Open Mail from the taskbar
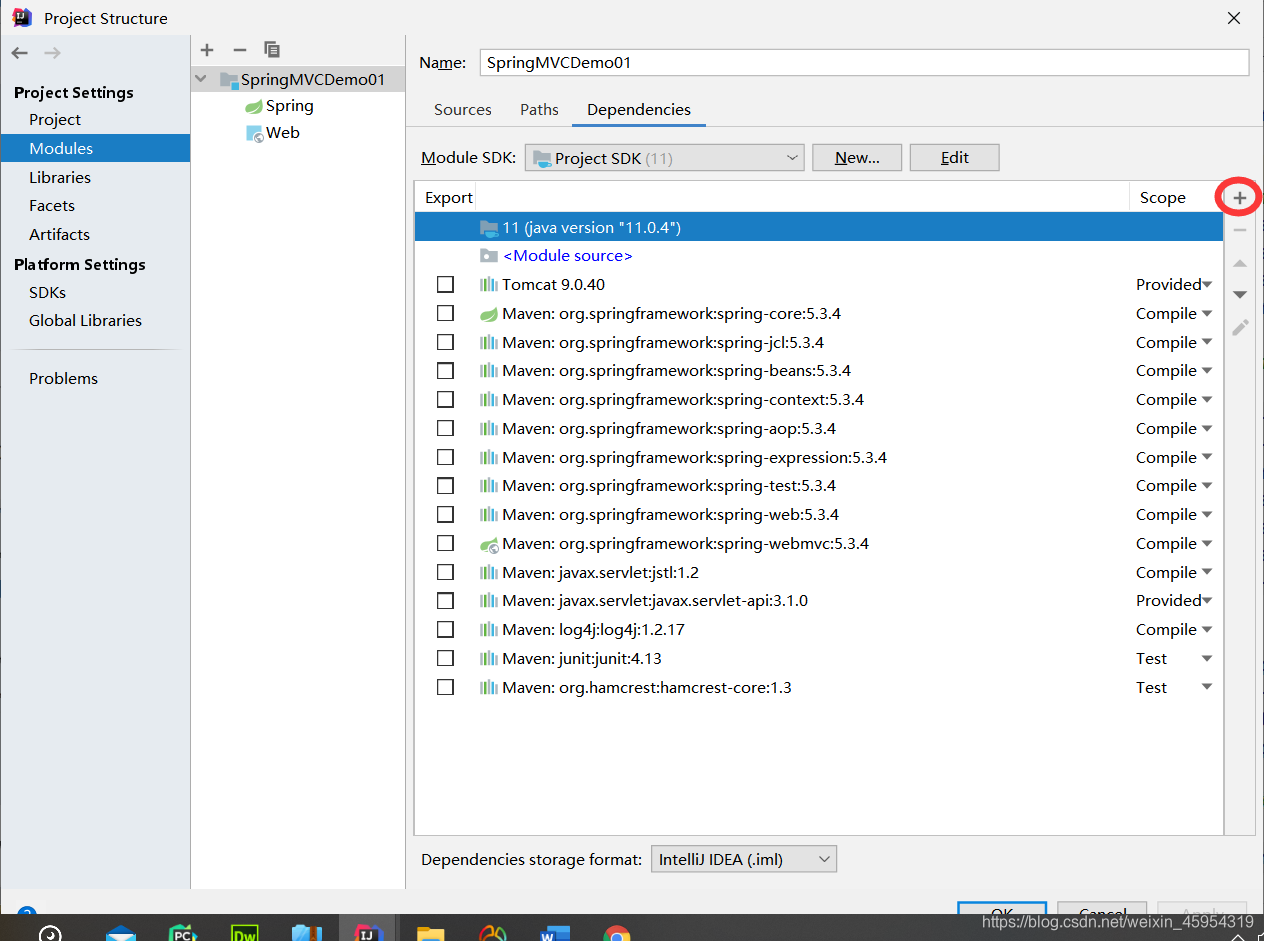Screen dimensions: 1264x941 click(x=121, y=933)
